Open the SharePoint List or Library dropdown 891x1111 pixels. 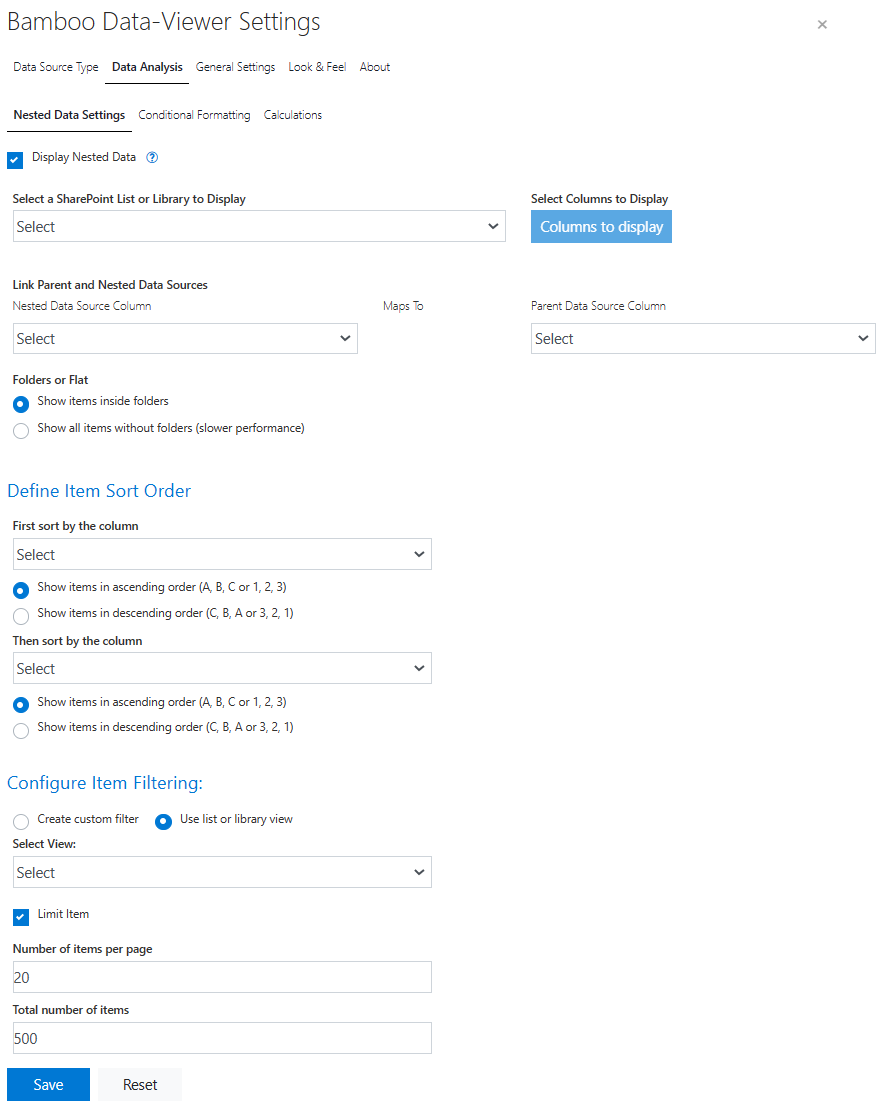point(259,227)
